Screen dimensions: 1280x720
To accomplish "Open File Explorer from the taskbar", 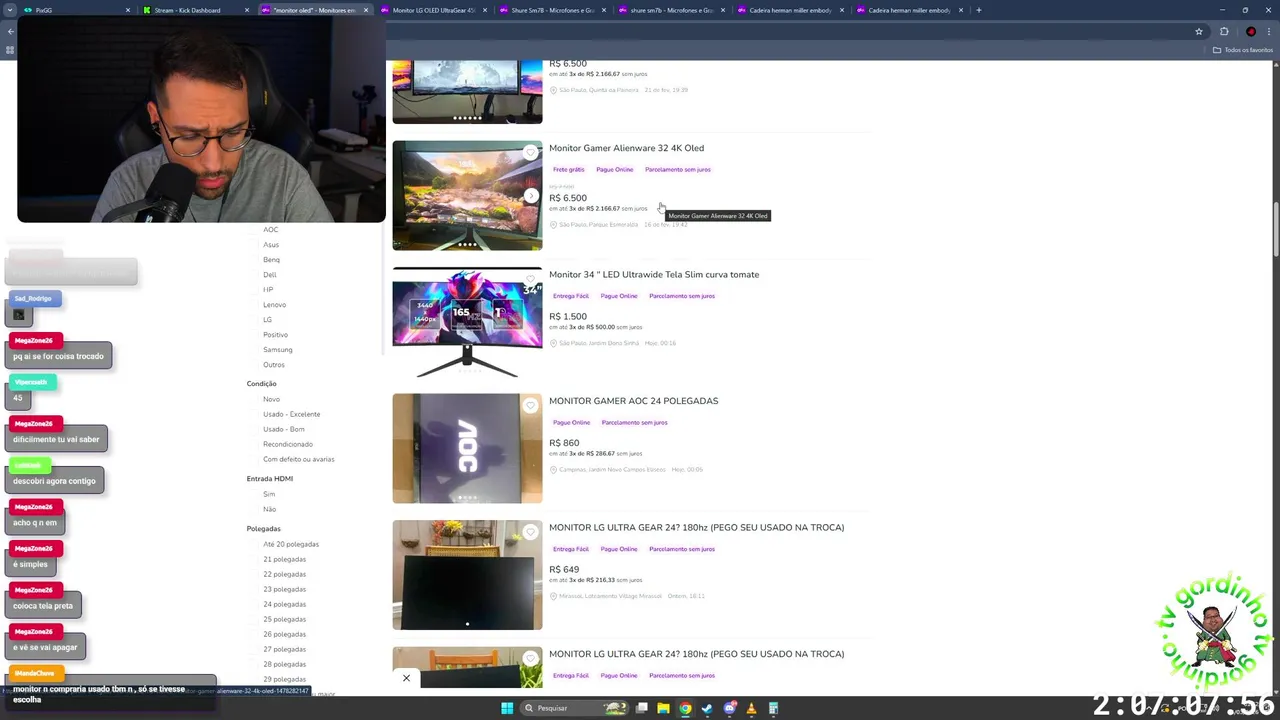I will 663,708.
